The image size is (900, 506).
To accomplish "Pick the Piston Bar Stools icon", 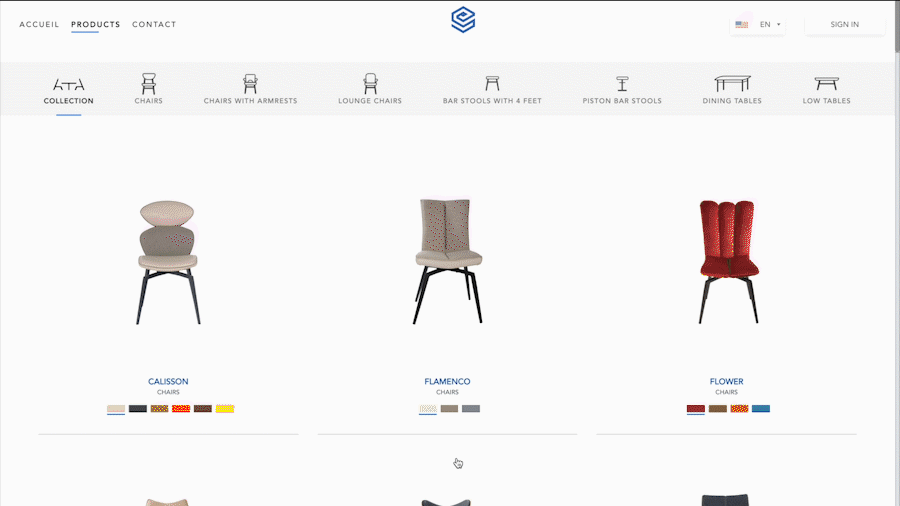I will 622,84.
